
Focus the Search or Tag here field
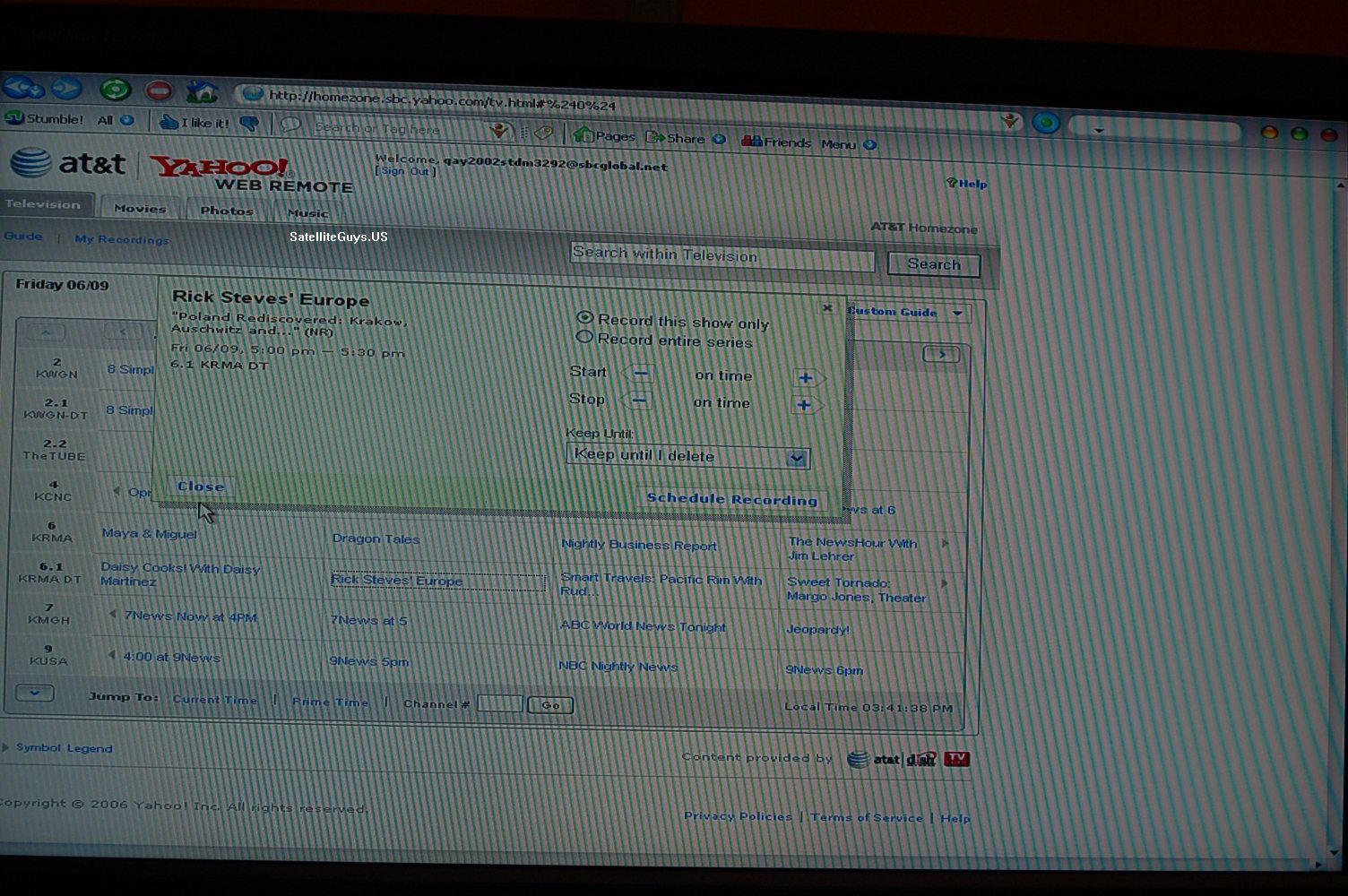399,129
